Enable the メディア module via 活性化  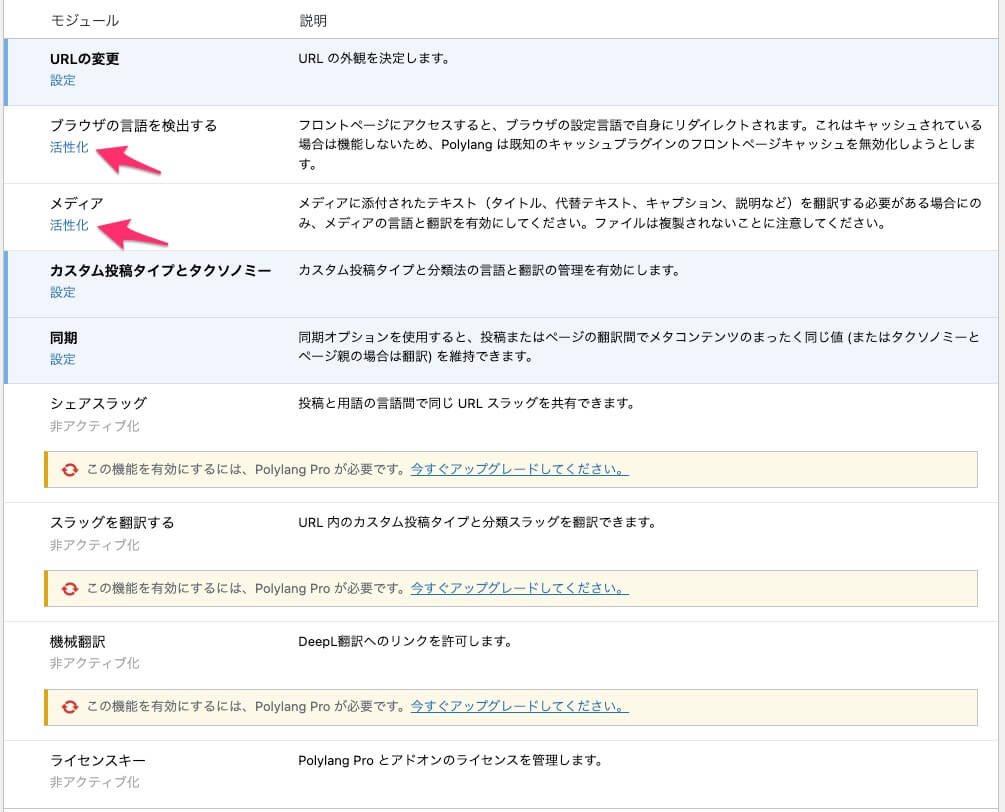[69, 225]
